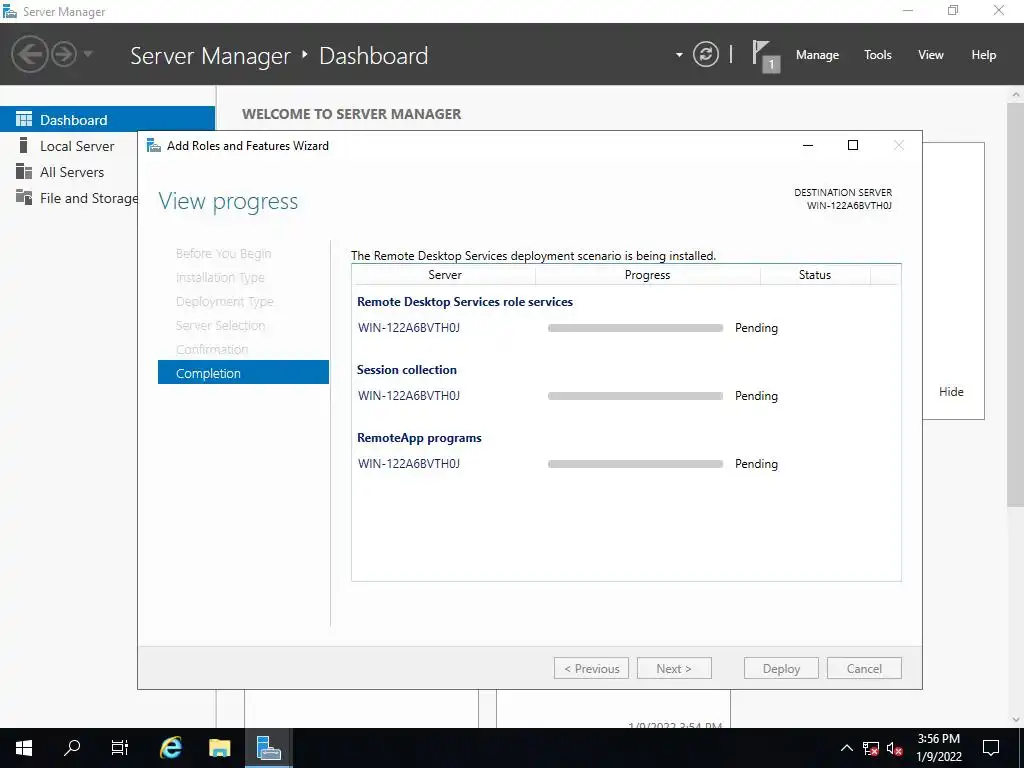Click the Server column header
This screenshot has height=768, width=1024.
pos(445,275)
